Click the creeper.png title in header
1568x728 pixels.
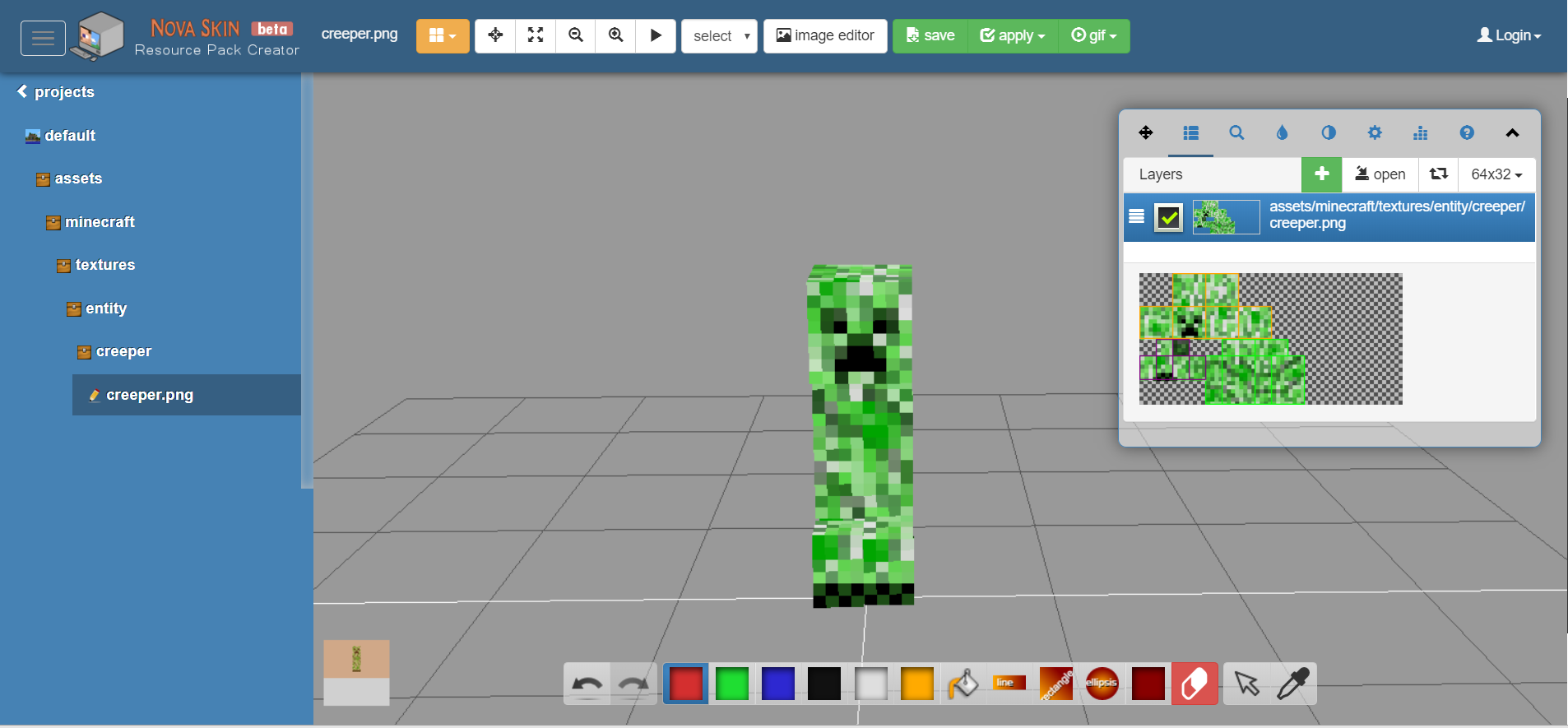coord(360,35)
